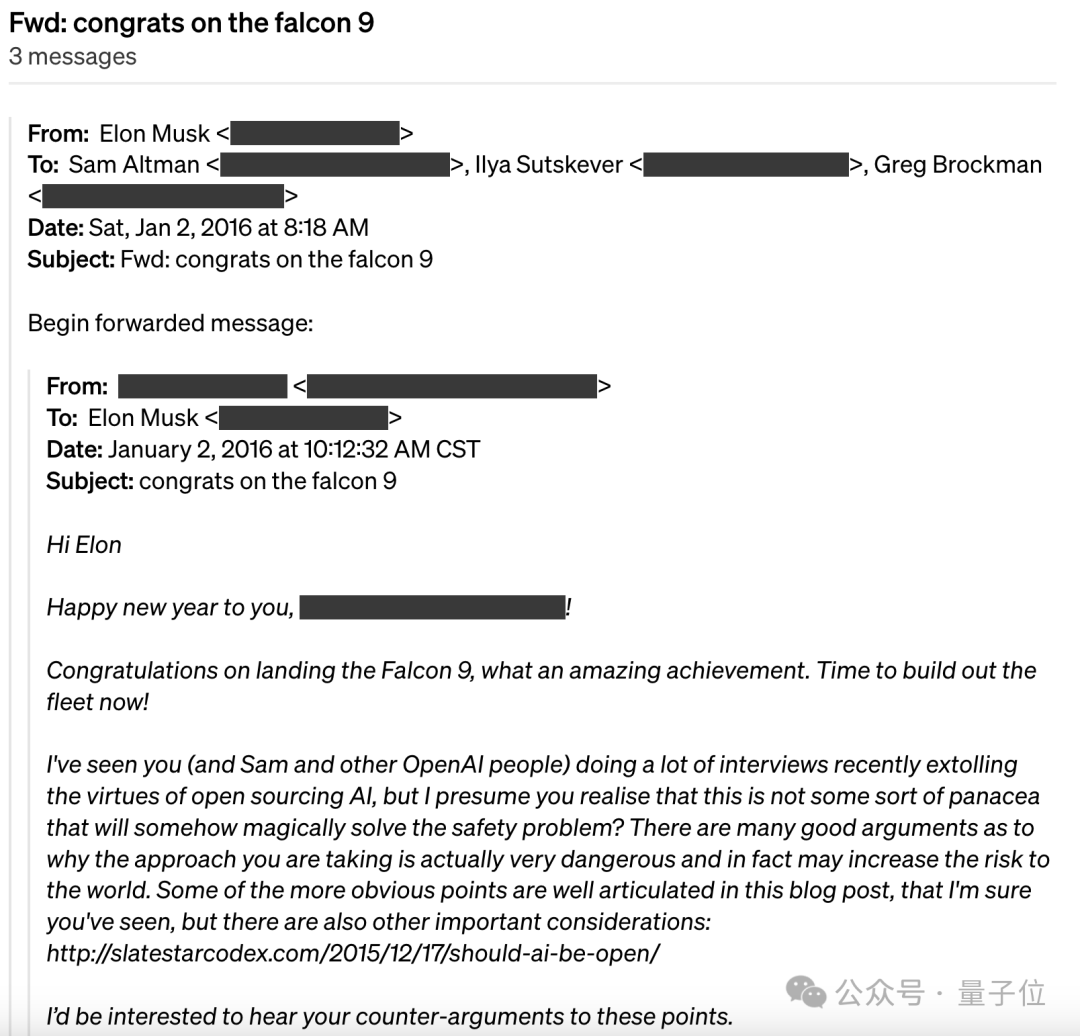Viewport: 1080px width, 1036px height.
Task: Click the redacted text after 'Happy new year to you,'
Action: point(433,608)
